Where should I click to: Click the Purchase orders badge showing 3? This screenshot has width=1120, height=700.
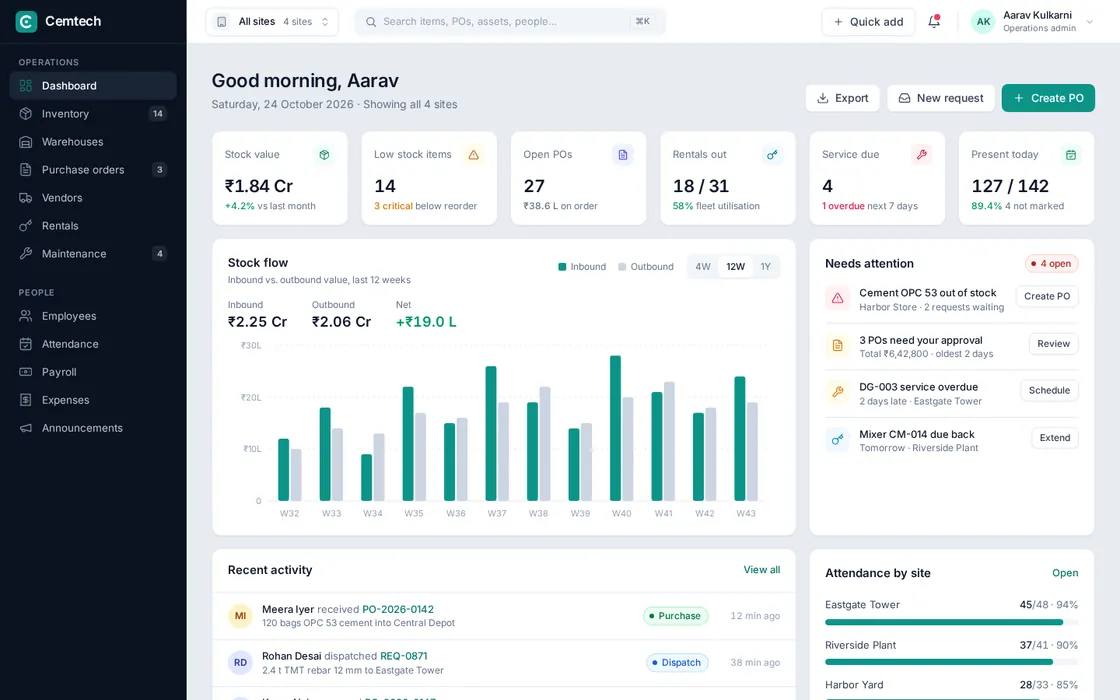(x=159, y=169)
